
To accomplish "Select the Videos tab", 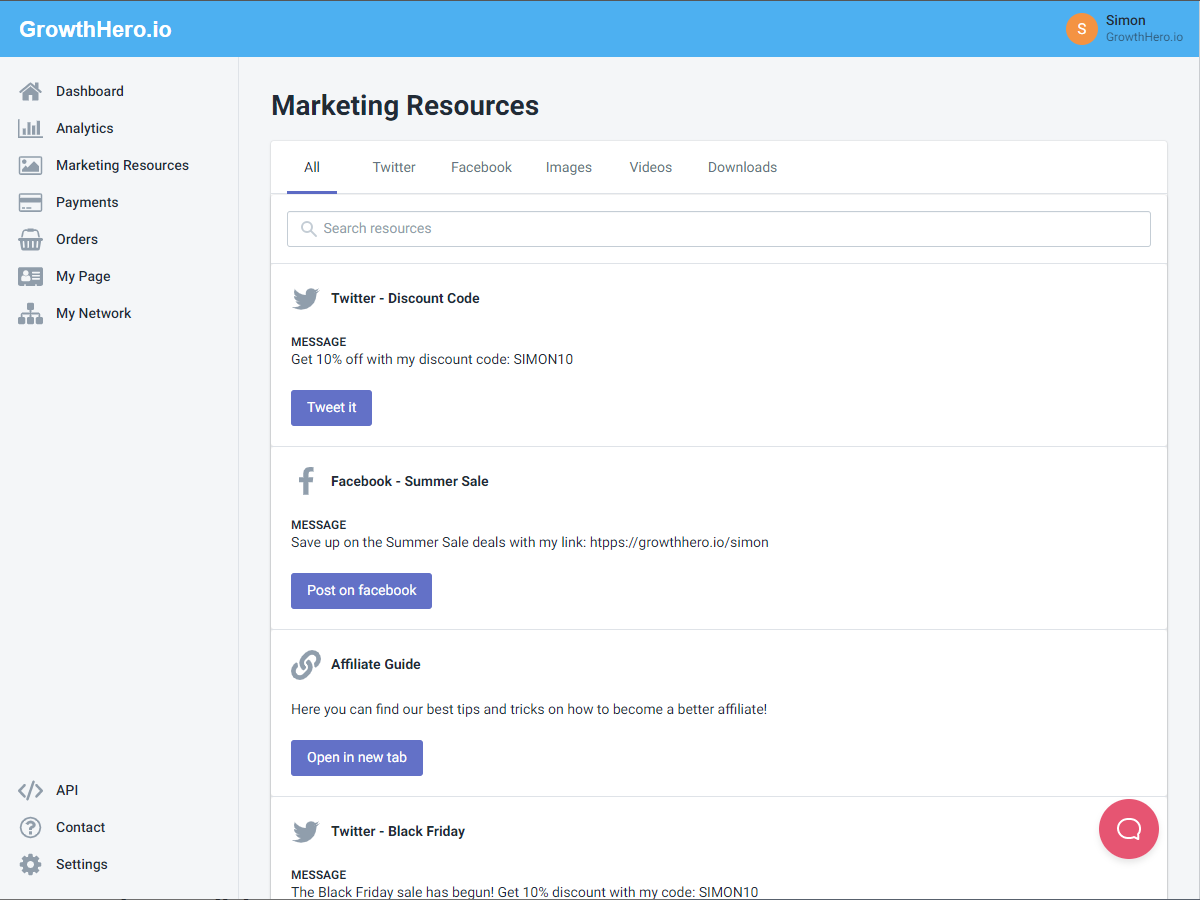I will 650,167.
